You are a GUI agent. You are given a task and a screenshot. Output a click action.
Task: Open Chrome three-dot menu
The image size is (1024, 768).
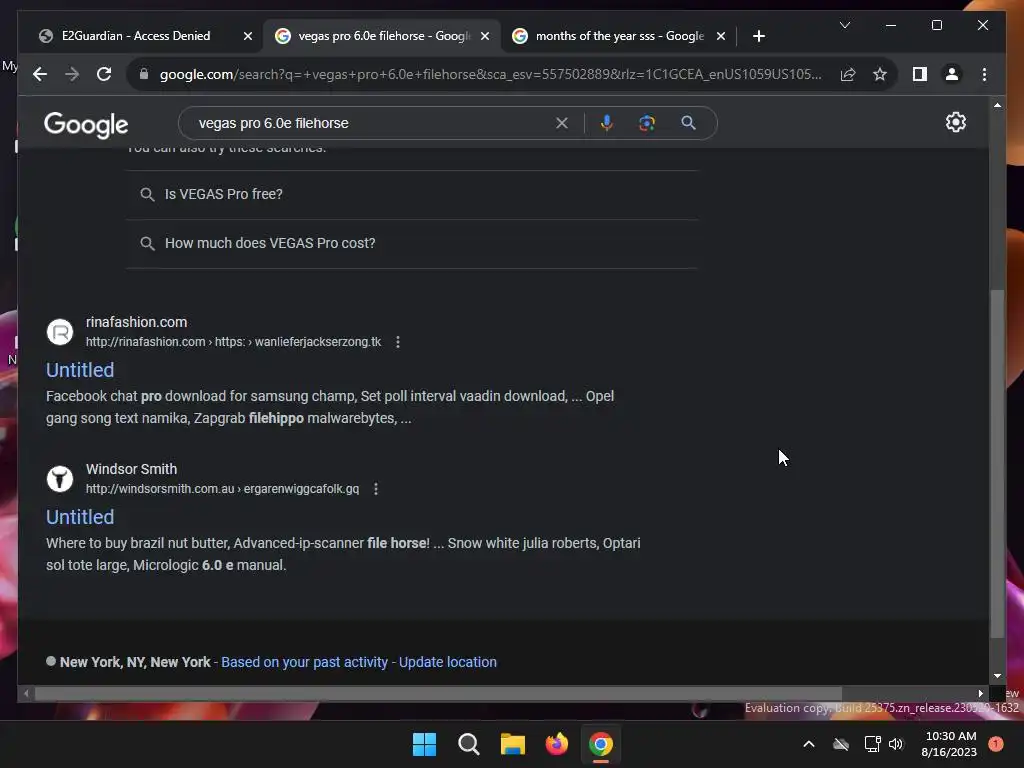tap(984, 74)
